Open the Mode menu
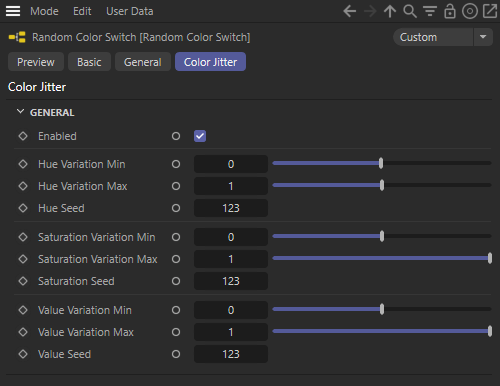Screen dimensions: 500x386 tap(44, 11)
